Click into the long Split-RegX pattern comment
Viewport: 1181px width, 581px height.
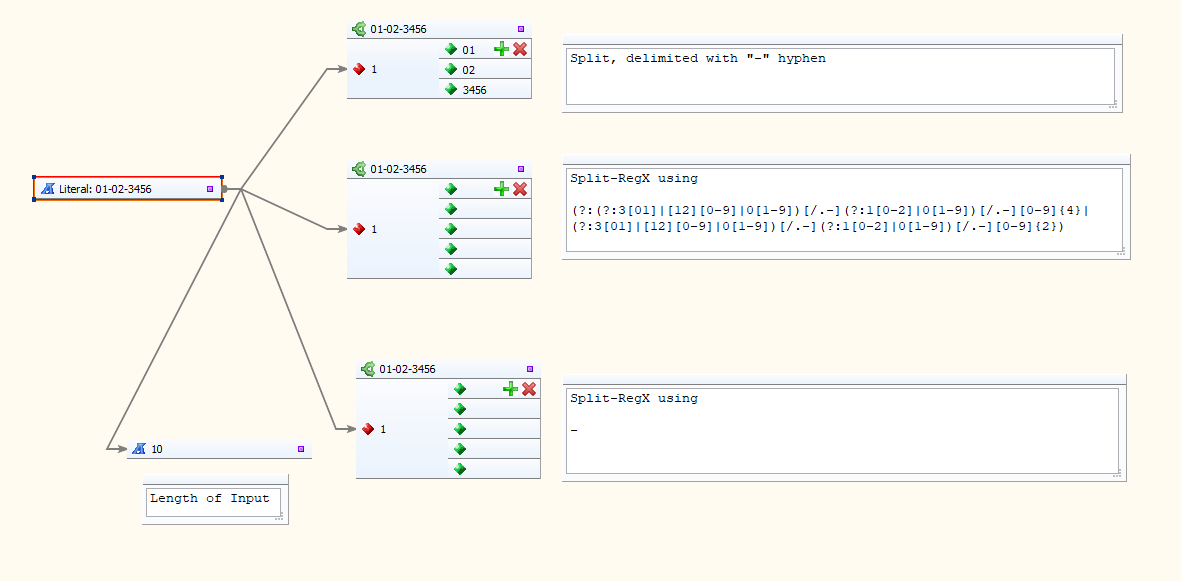point(844,212)
